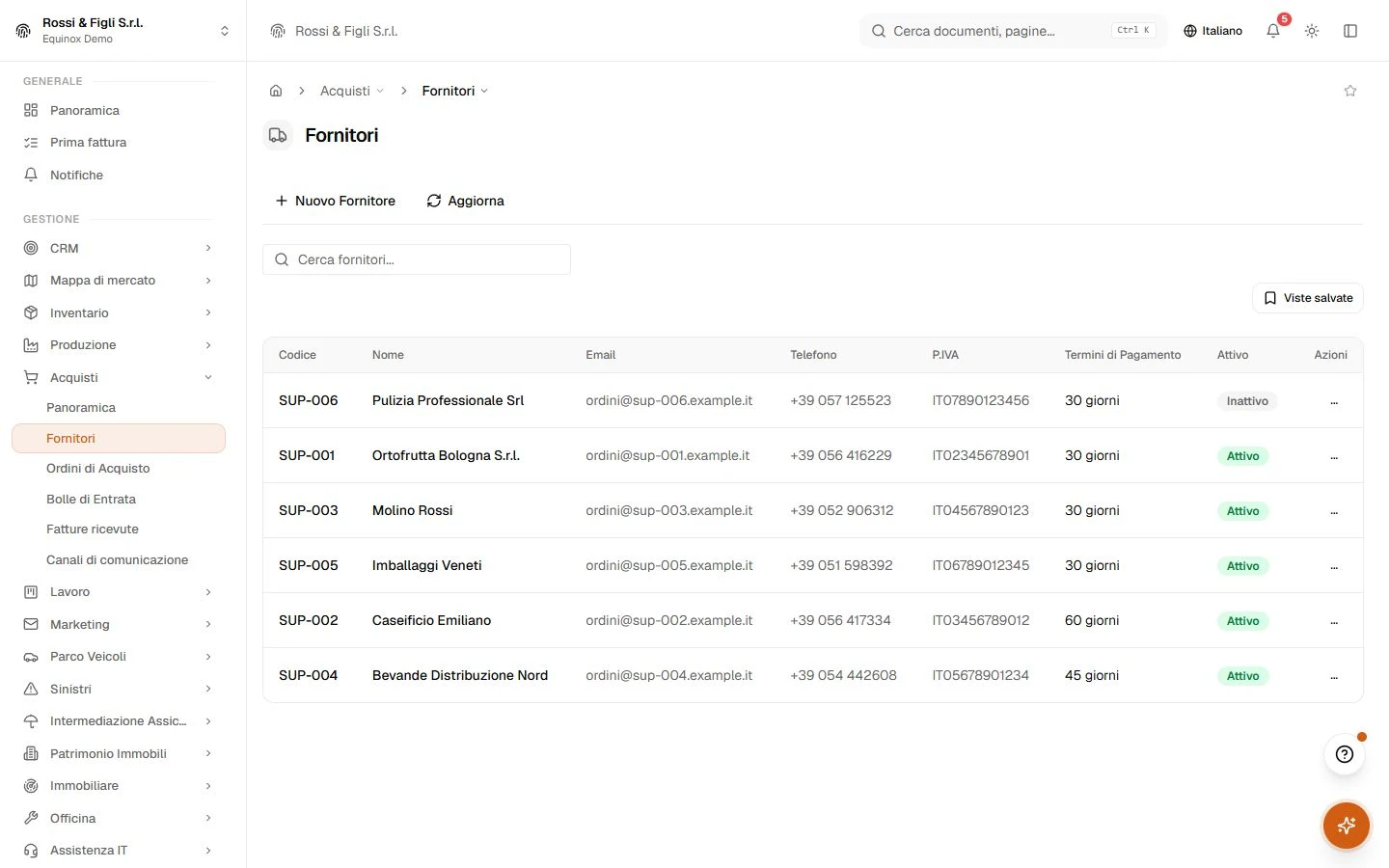The width and height of the screenshot is (1389, 868).
Task: Click the Inattivo status badge
Action: [1247, 401]
